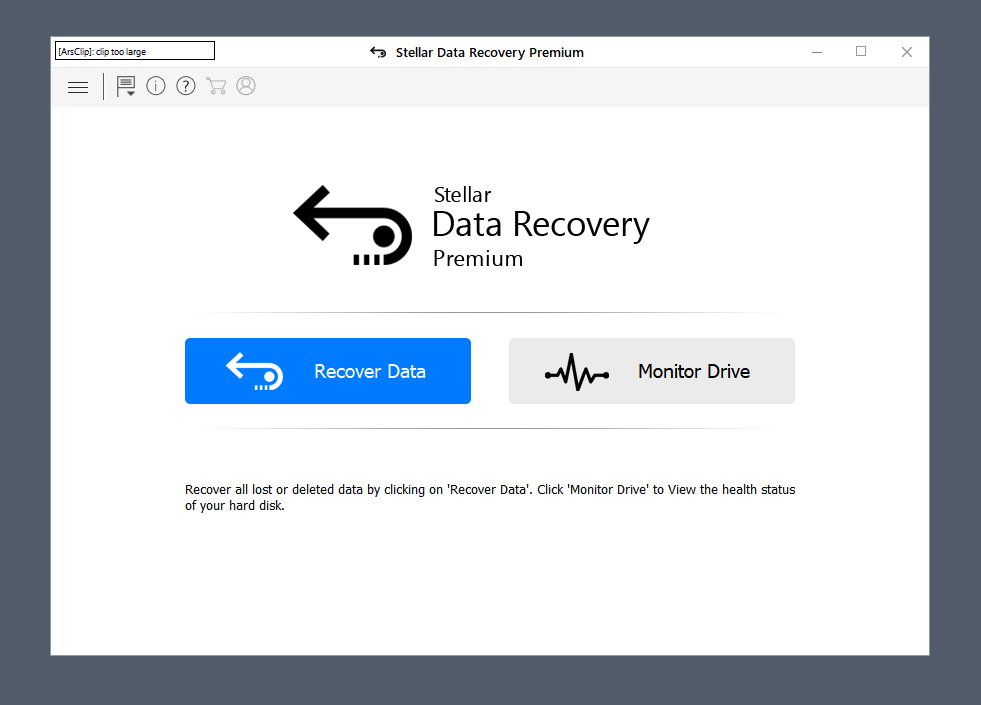This screenshot has height=705, width=981.
Task: Close the Stellar Data Recovery window
Action: pyautogui.click(x=907, y=52)
